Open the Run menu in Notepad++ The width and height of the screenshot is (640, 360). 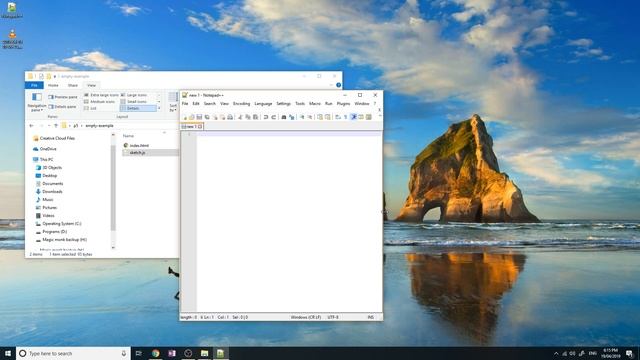pos(329,104)
